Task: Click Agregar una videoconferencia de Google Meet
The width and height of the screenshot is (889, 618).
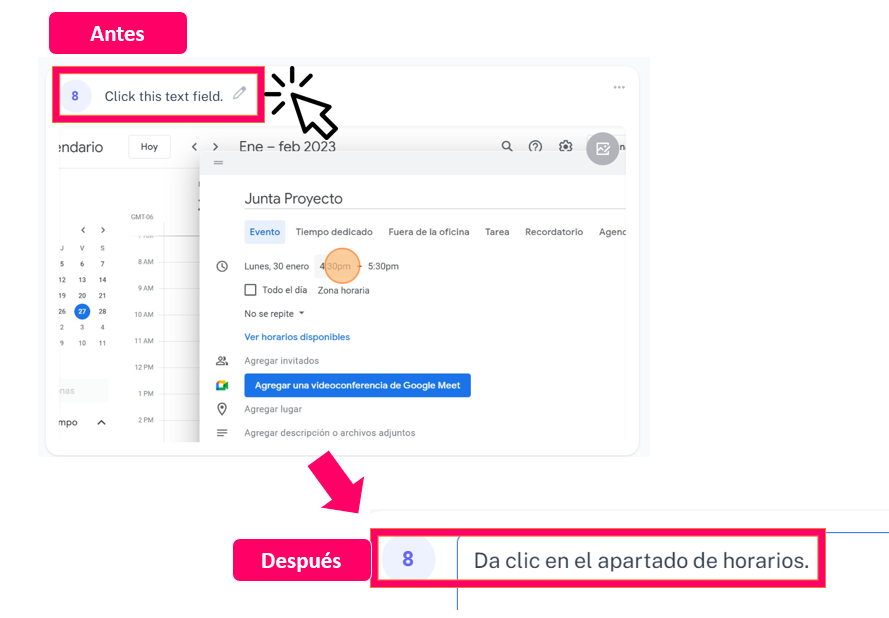Action: [357, 385]
